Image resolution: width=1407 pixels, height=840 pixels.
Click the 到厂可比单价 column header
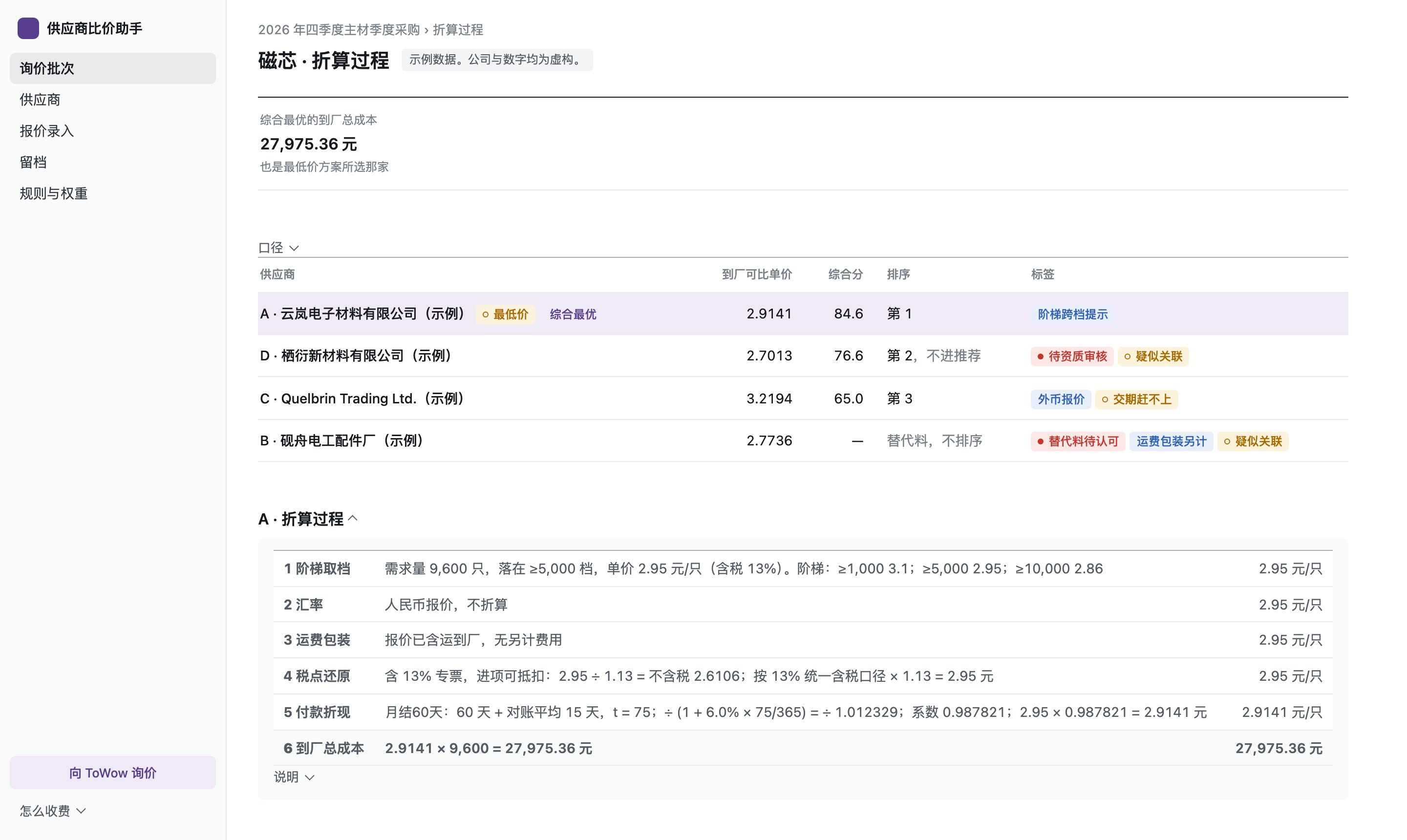click(756, 274)
